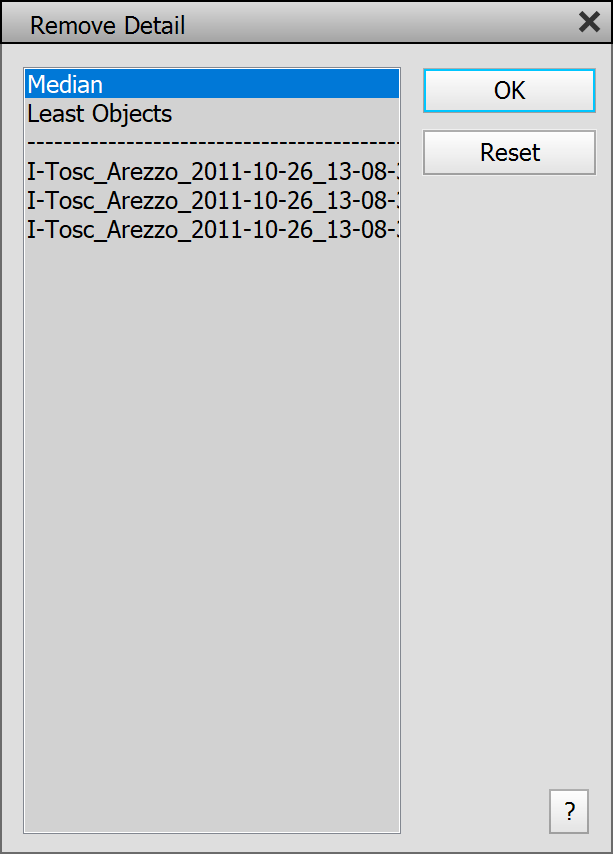
Task: Click the Remove Detail title text
Action: (x=108, y=25)
